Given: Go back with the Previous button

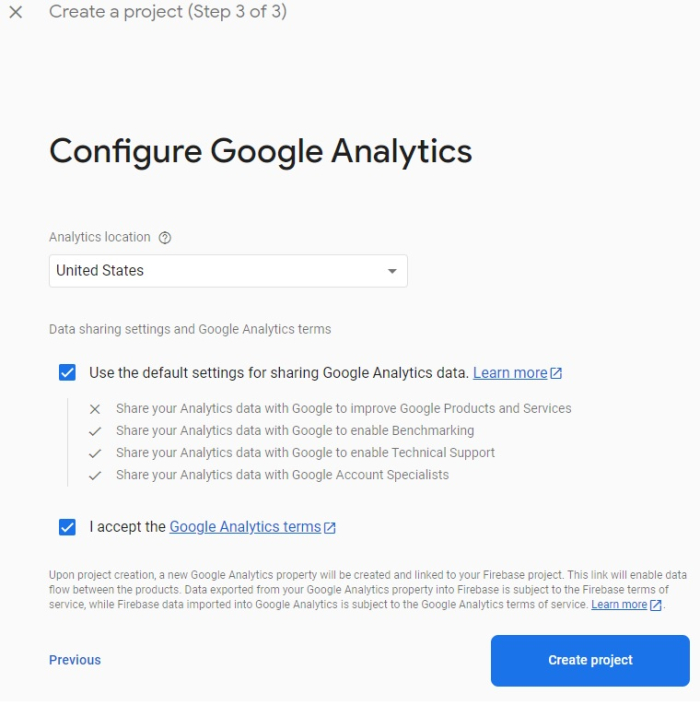Looking at the screenshot, I should tap(75, 660).
